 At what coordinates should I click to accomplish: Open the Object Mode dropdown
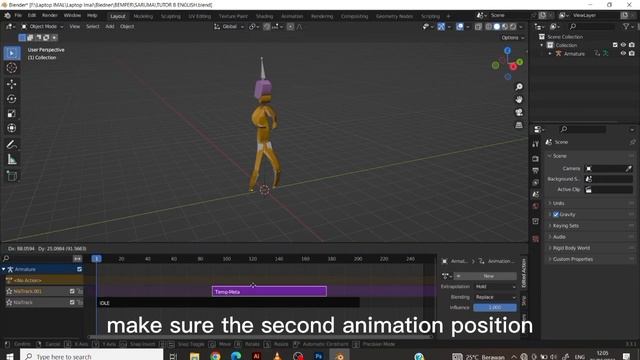point(42,27)
